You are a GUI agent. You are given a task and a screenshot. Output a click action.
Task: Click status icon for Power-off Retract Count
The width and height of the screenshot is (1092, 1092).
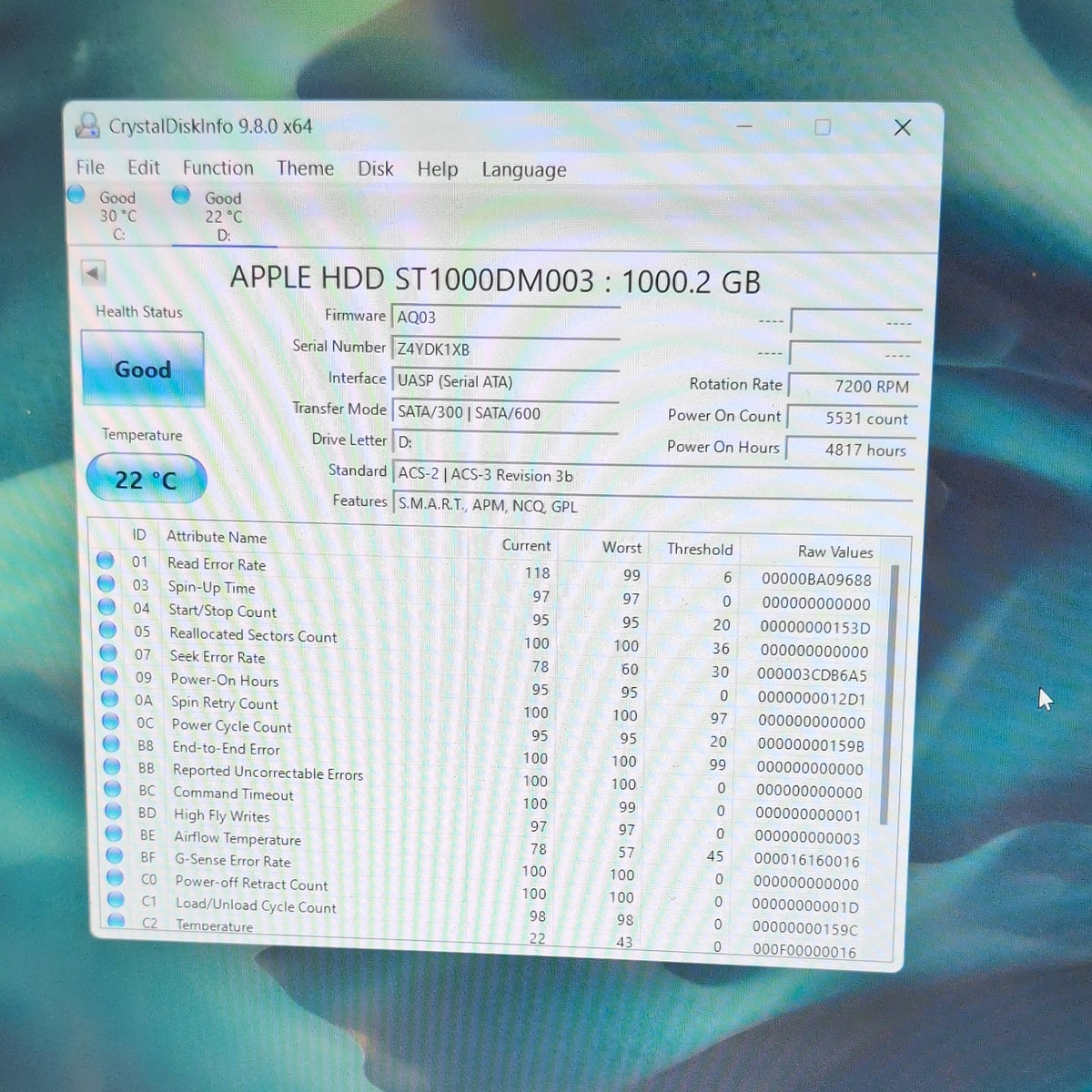click(x=115, y=877)
